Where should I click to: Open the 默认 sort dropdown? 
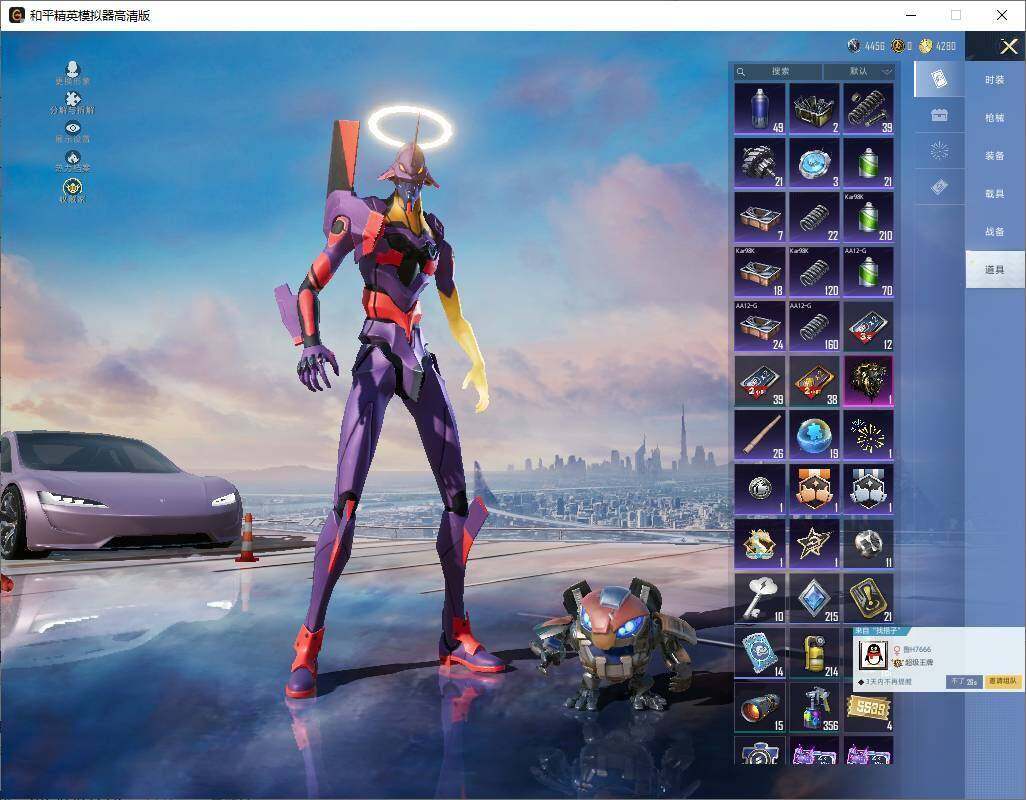859,71
